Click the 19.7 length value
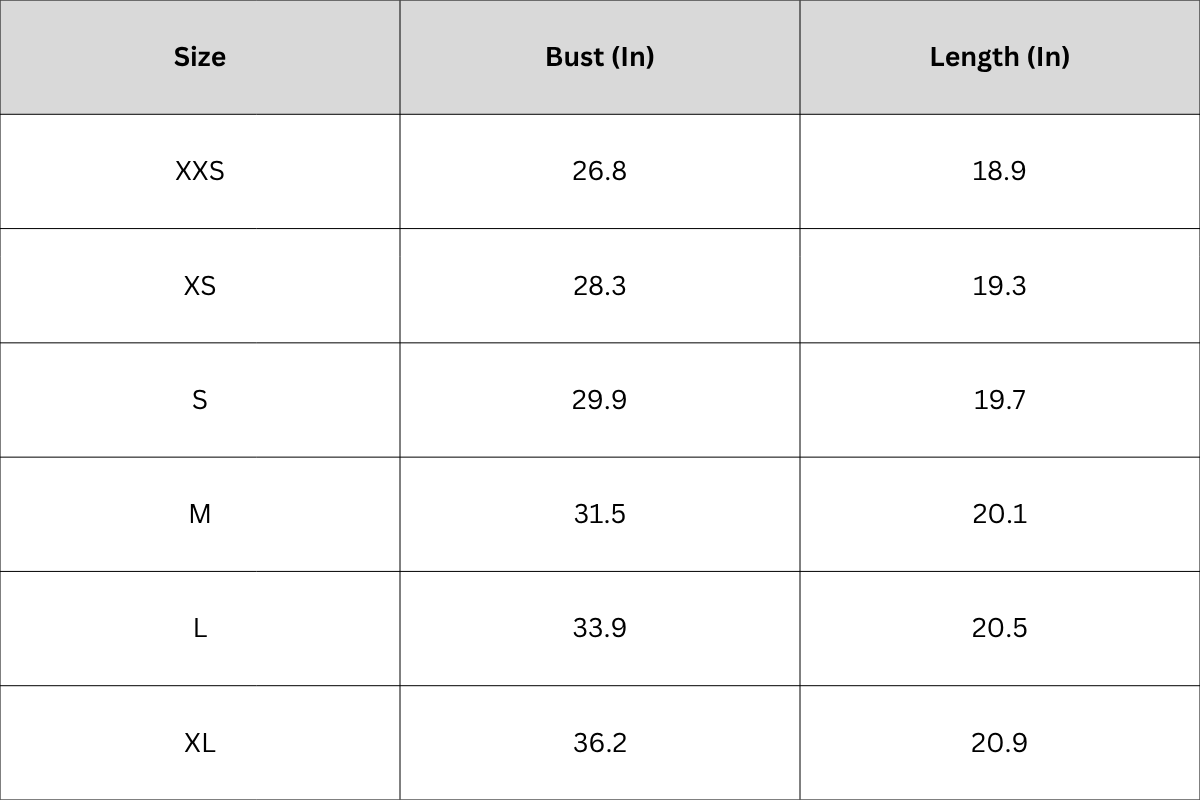Image resolution: width=1200 pixels, height=800 pixels. [1000, 400]
